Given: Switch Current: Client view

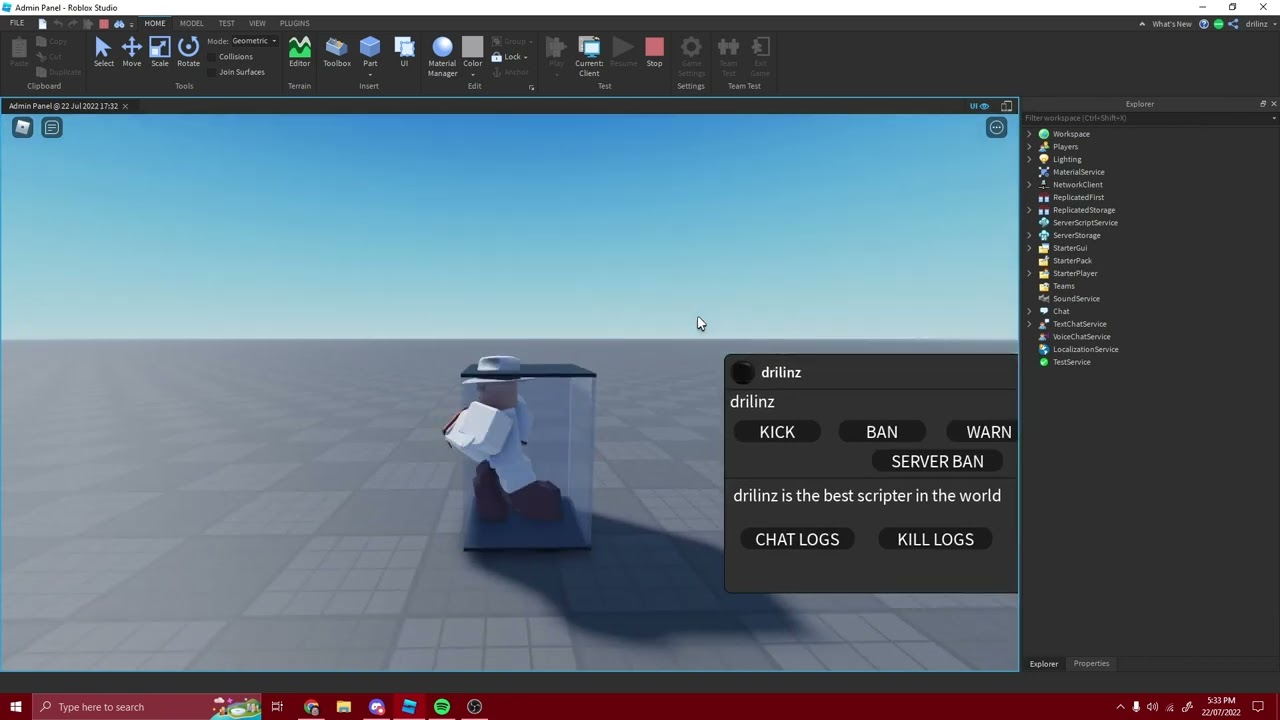Looking at the screenshot, I should (589, 57).
